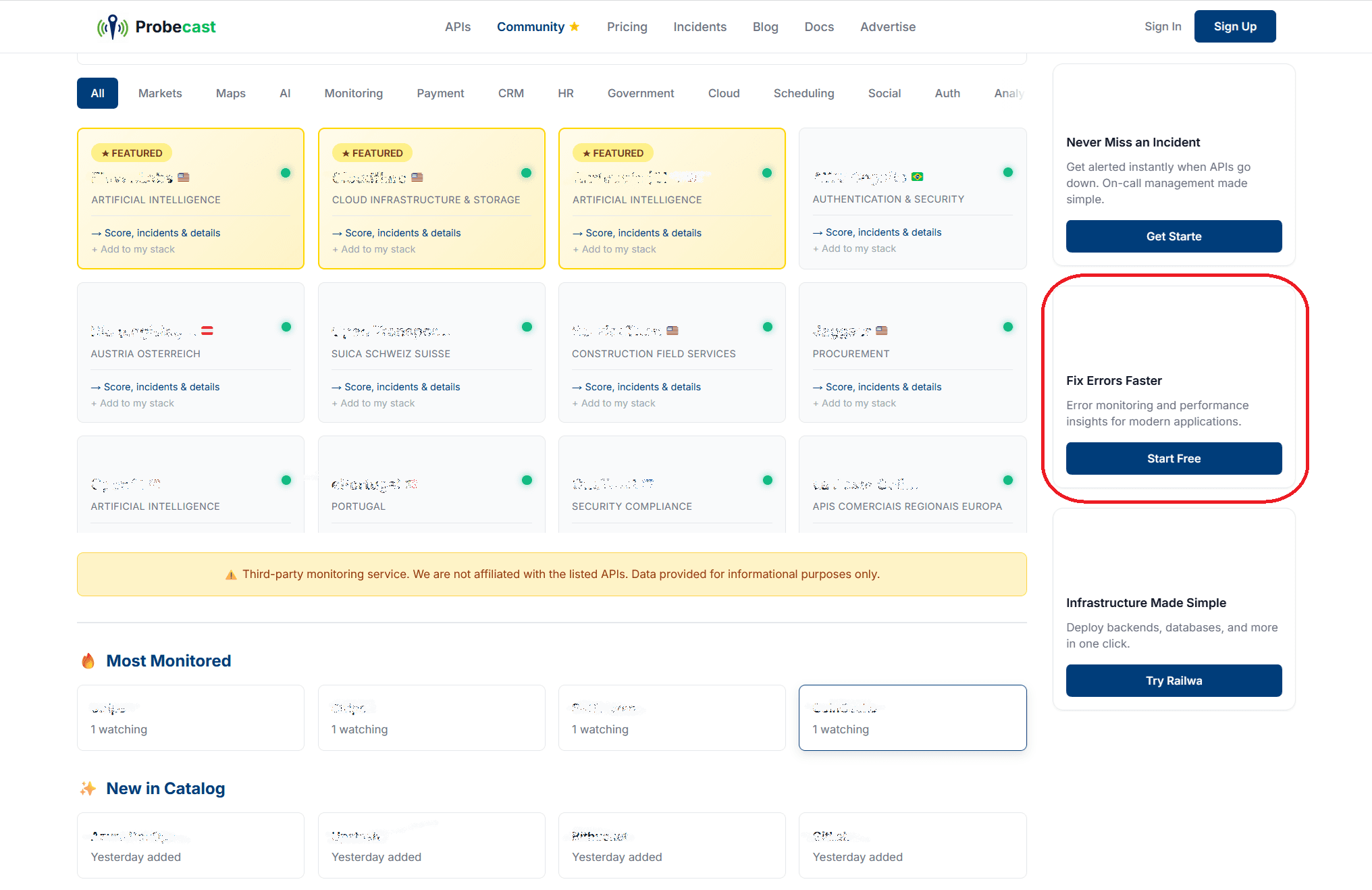Click the green status dot on Procurement card

(1007, 327)
